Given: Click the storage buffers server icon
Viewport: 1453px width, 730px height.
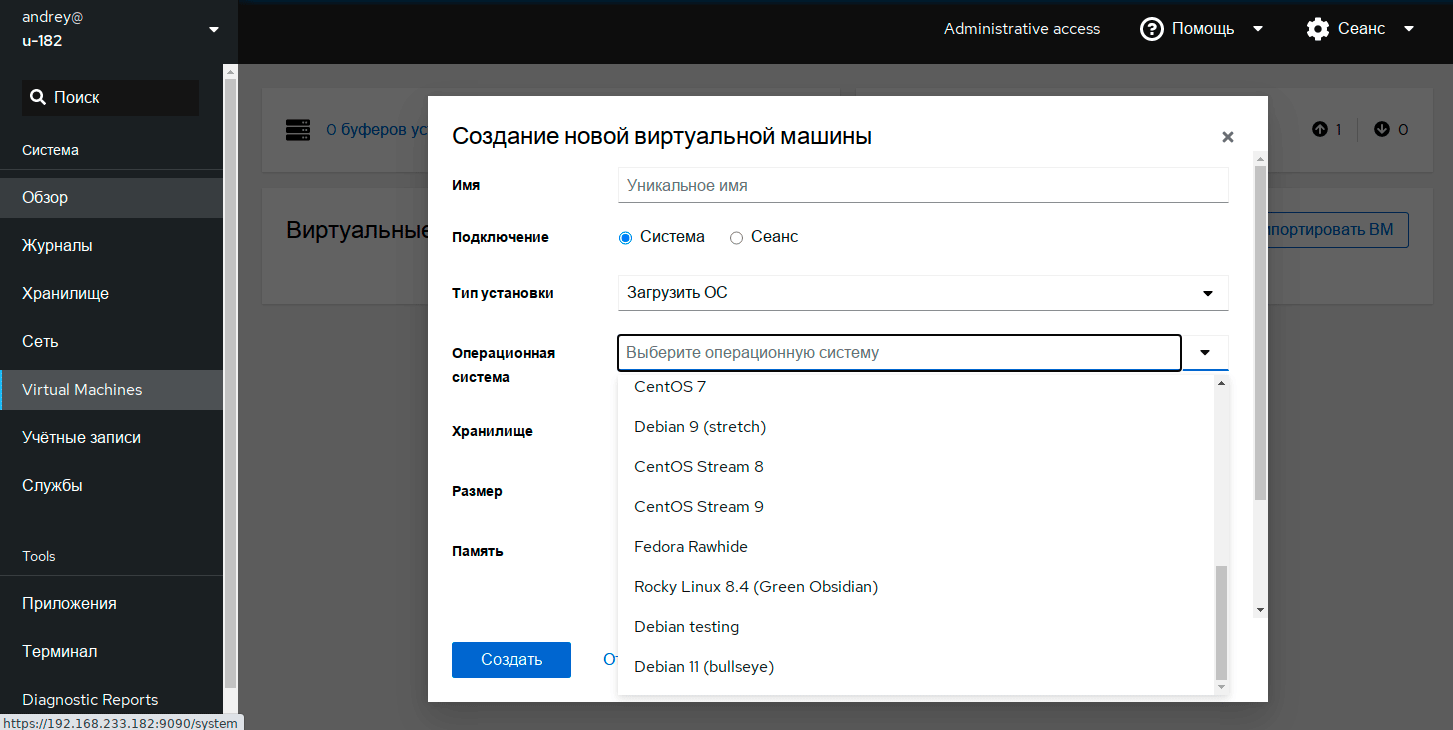Looking at the screenshot, I should pos(297,129).
